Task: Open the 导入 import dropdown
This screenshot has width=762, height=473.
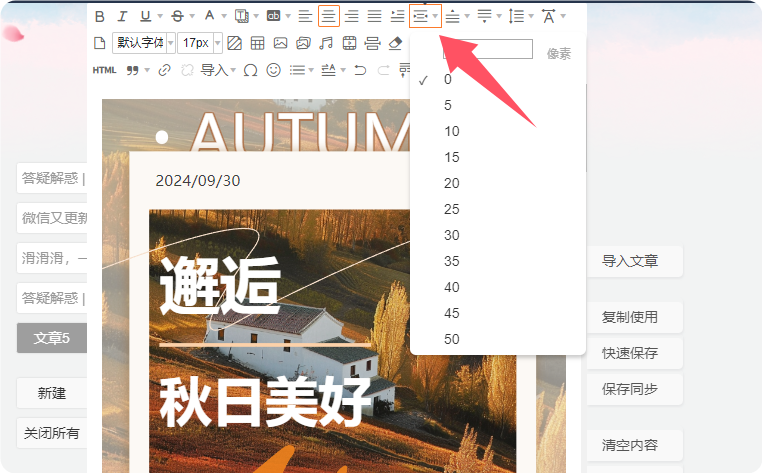Action: coord(218,70)
